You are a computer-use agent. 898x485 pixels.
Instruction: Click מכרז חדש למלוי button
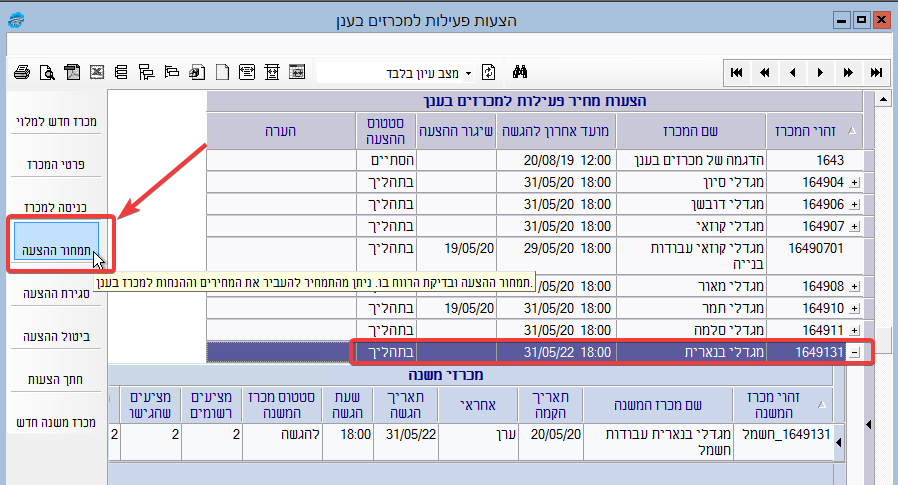(x=56, y=121)
